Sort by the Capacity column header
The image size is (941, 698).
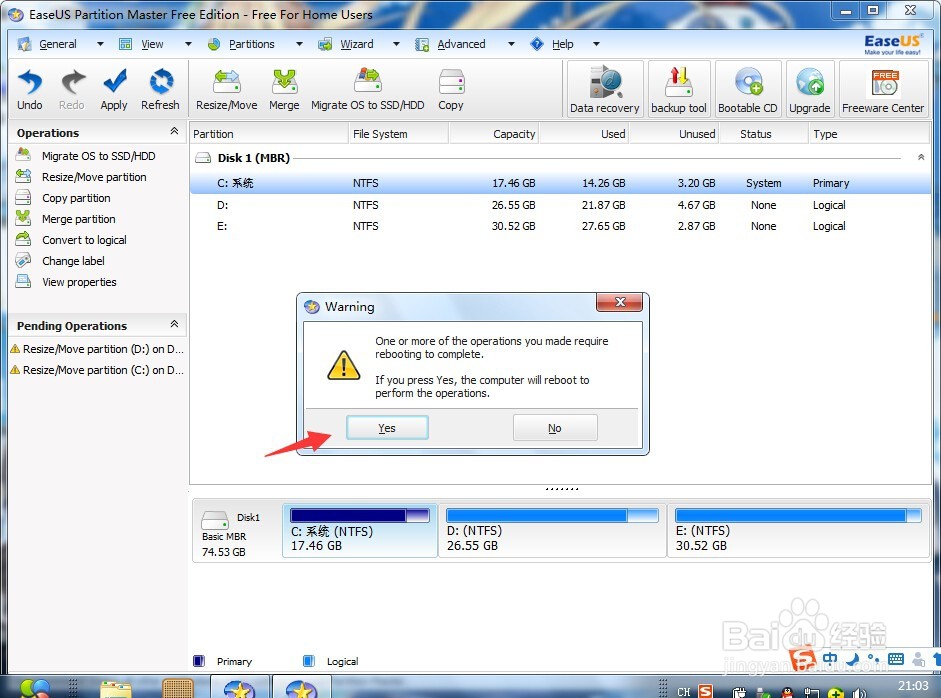(x=494, y=134)
